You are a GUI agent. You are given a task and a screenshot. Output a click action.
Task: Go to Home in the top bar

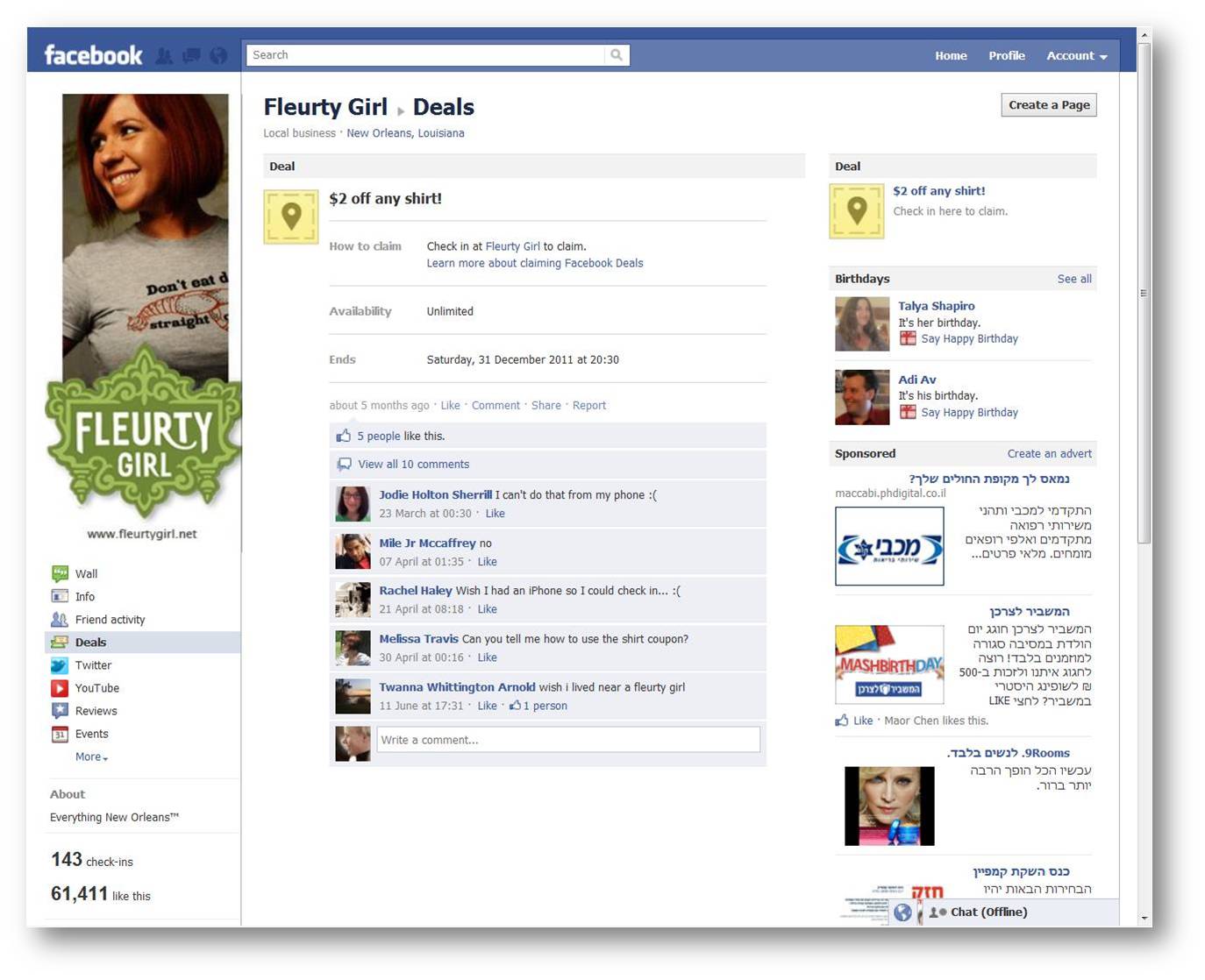[x=951, y=56]
